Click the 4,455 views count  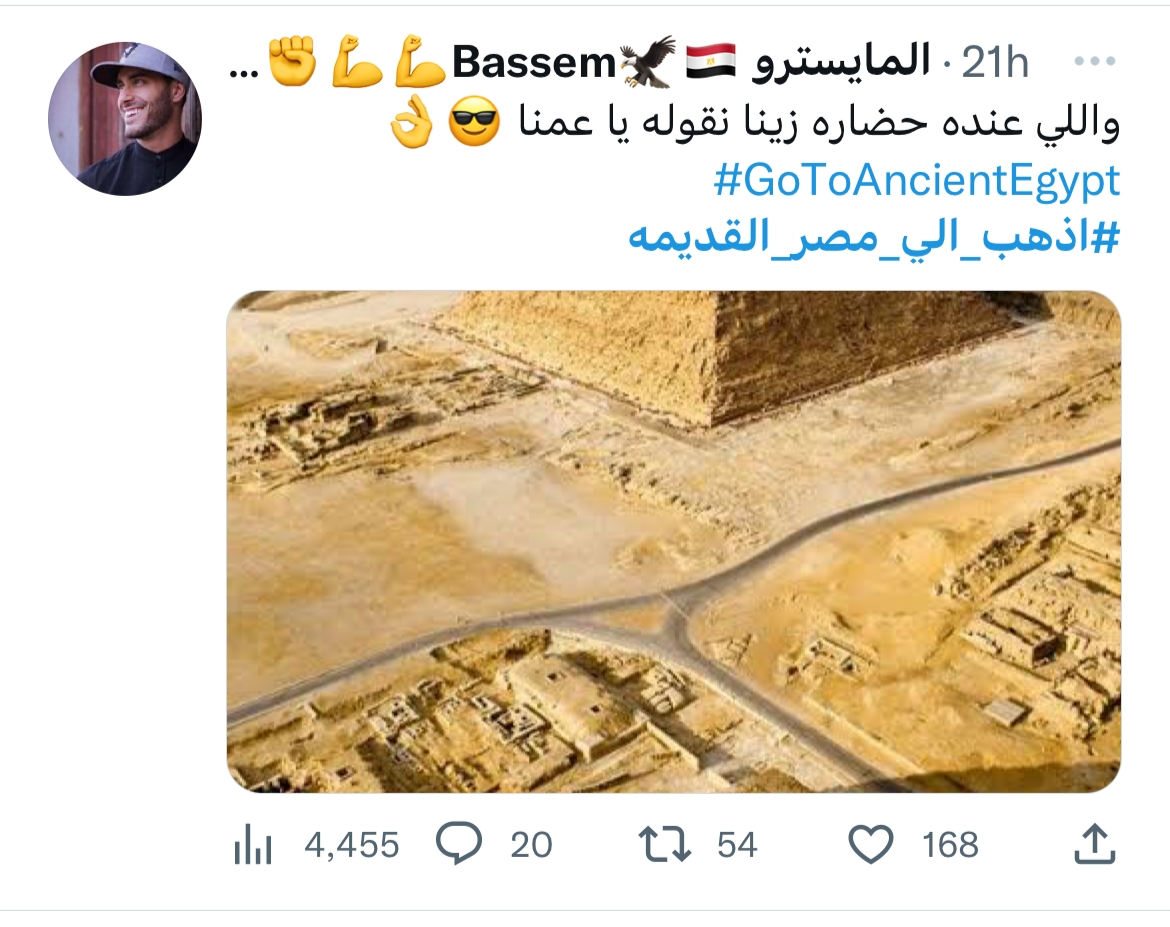tap(351, 846)
